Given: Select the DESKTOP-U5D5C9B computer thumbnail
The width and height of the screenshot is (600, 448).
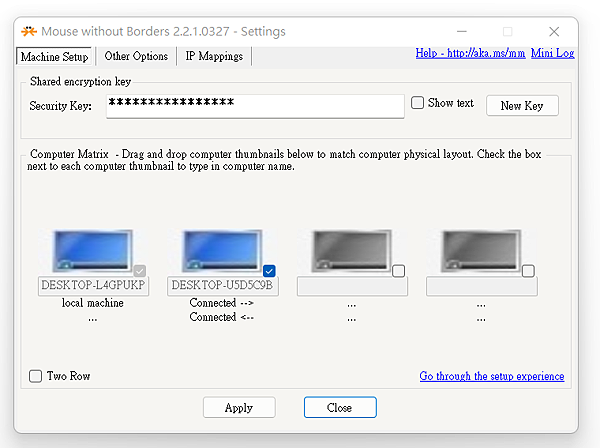Looking at the screenshot, I should [222, 251].
